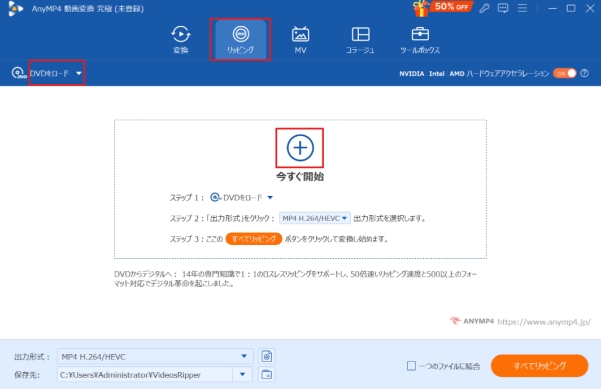Image resolution: width=601 pixels, height=389 pixels.
Task: Open the 変換 (Convert) tab
Action: pyautogui.click(x=180, y=39)
